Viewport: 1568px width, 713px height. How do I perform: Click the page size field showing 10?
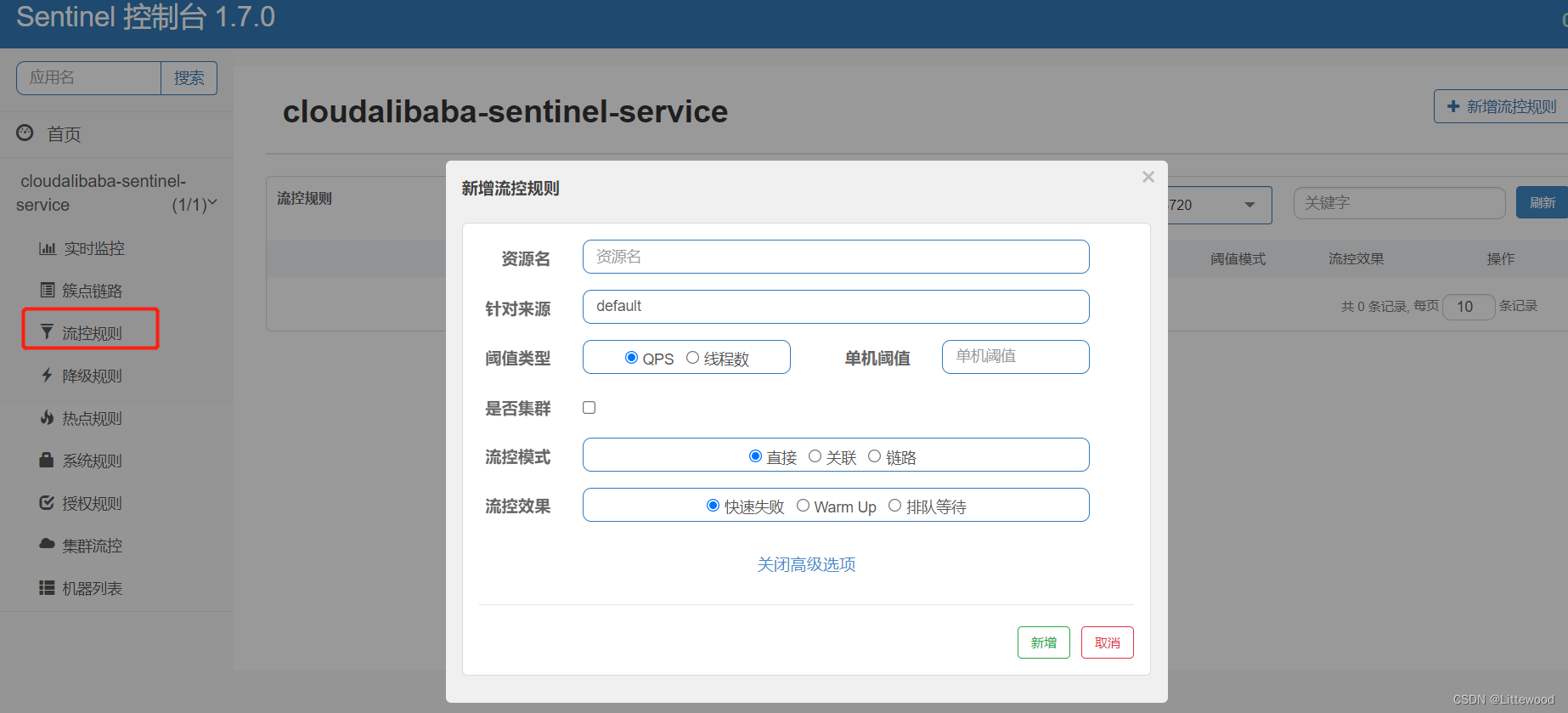point(1469,307)
